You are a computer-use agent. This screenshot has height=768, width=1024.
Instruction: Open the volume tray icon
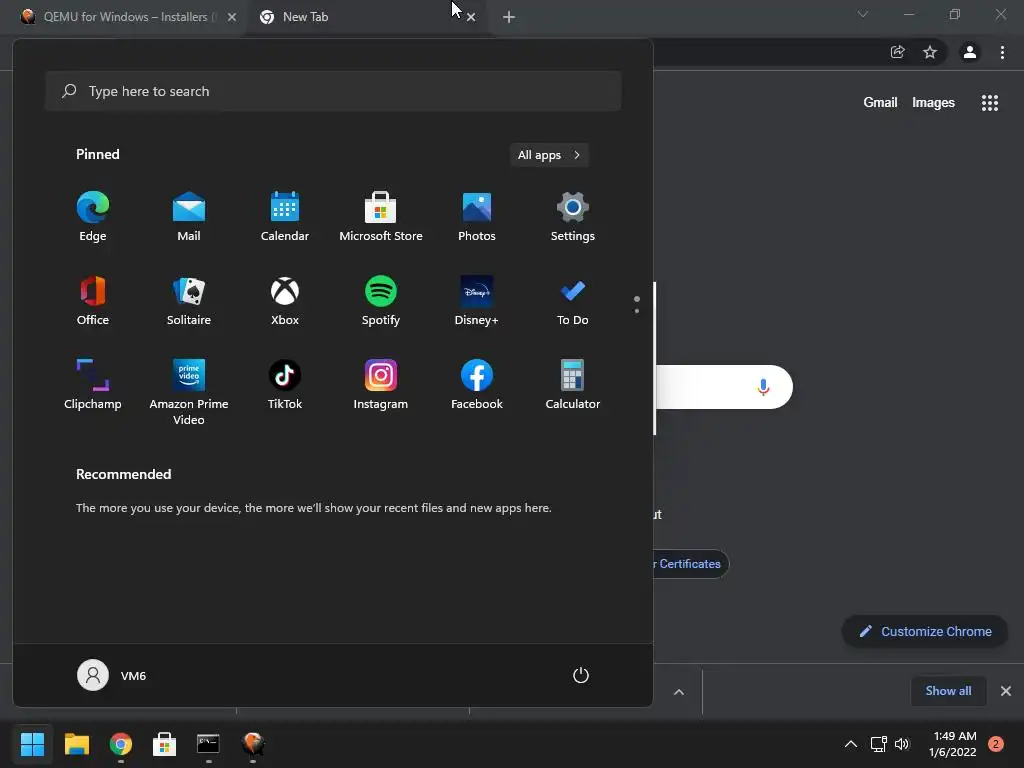click(902, 744)
